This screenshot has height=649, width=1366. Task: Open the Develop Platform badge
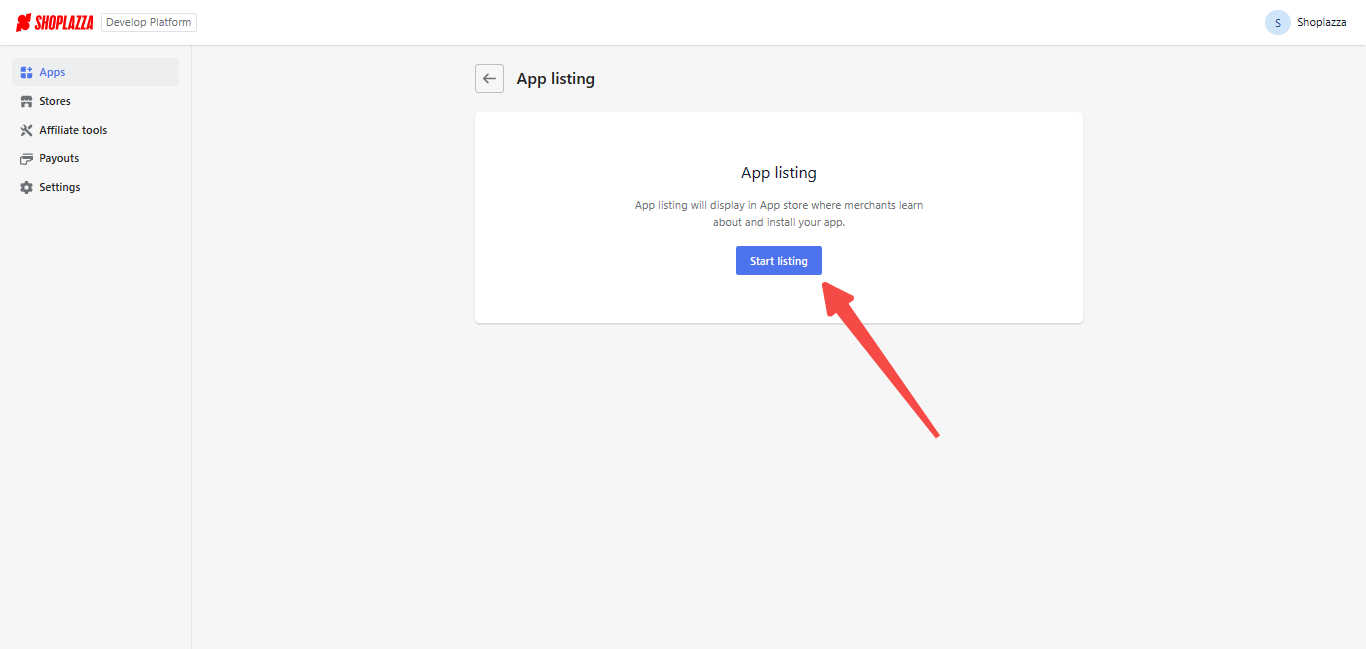tap(149, 22)
